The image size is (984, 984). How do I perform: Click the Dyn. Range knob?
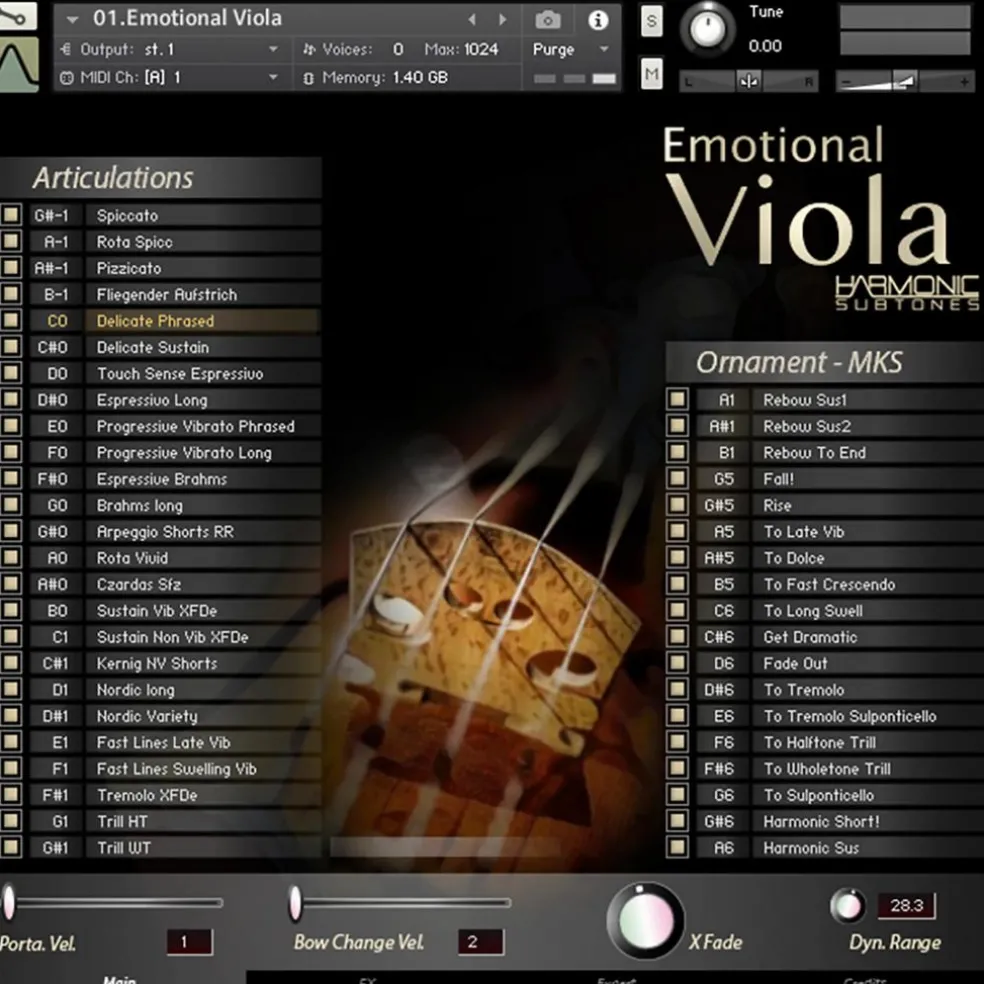[x=847, y=906]
